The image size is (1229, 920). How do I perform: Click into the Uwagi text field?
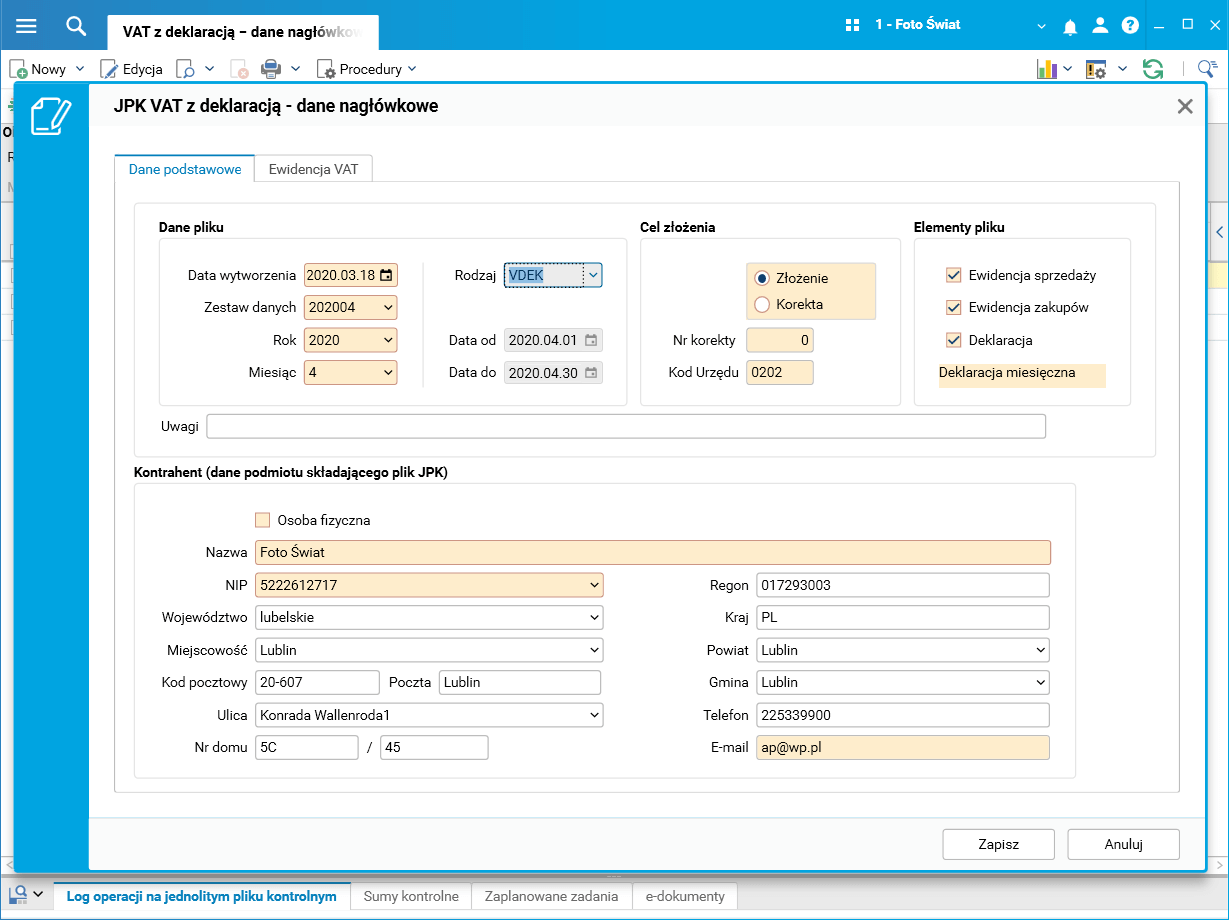pos(626,426)
